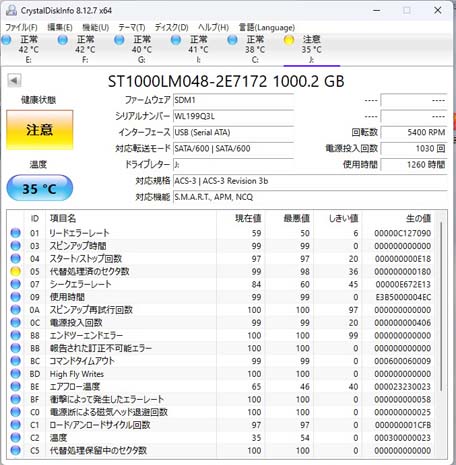Click blue status orb for drive G:
This screenshot has height=465, width=456.
click(x=119, y=40)
